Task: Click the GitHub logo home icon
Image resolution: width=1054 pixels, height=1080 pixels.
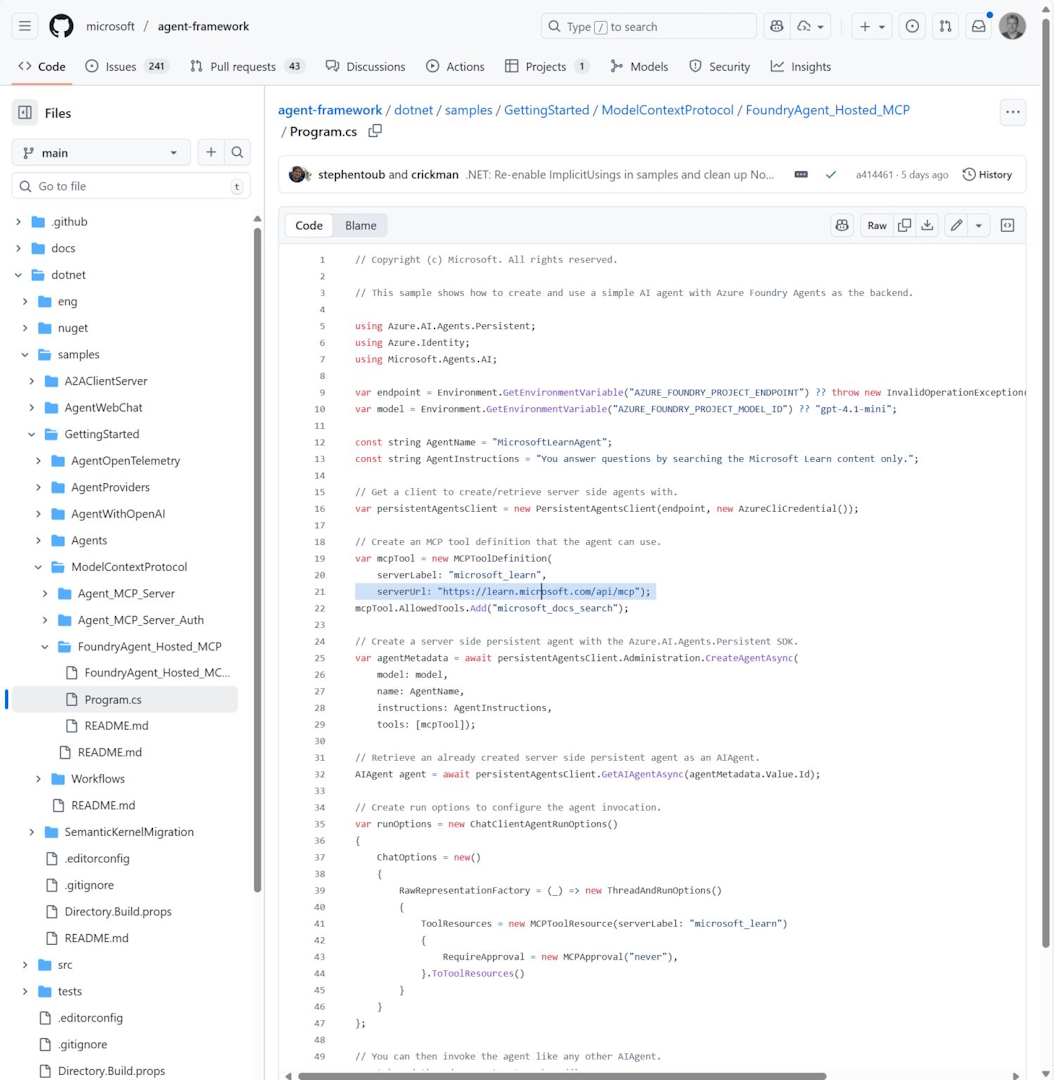Action: pos(61,27)
